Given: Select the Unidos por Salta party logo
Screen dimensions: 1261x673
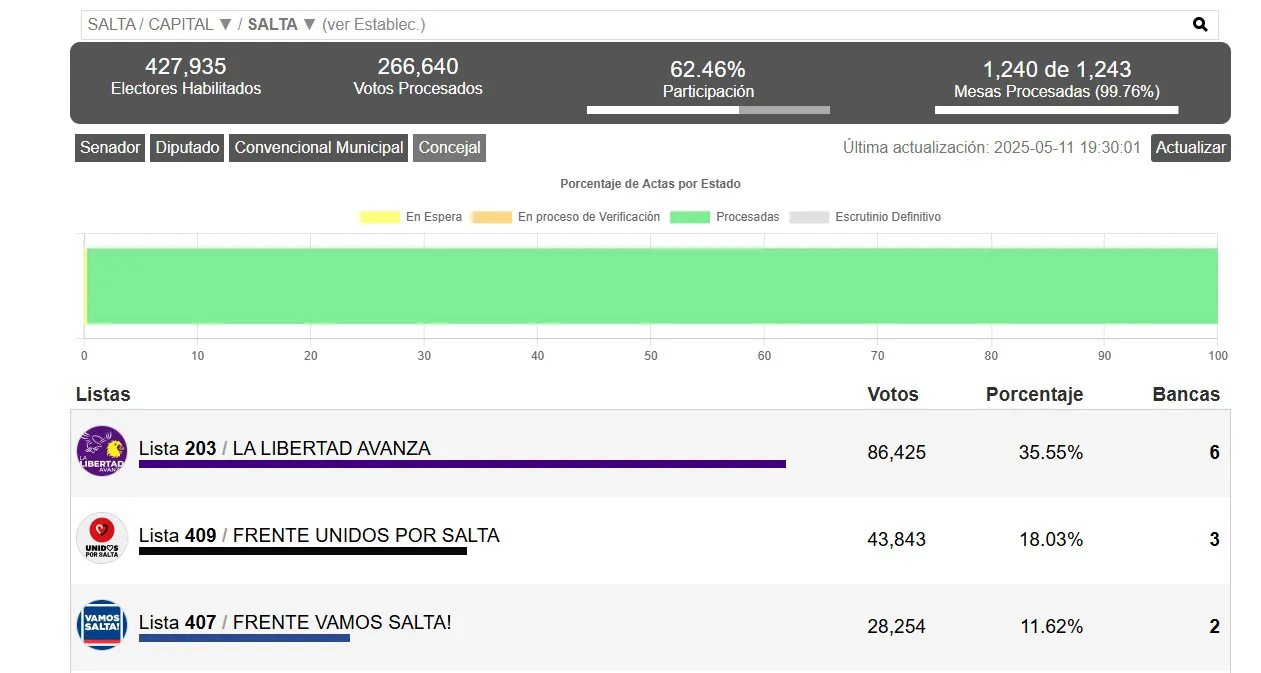Looking at the screenshot, I should point(101,538).
